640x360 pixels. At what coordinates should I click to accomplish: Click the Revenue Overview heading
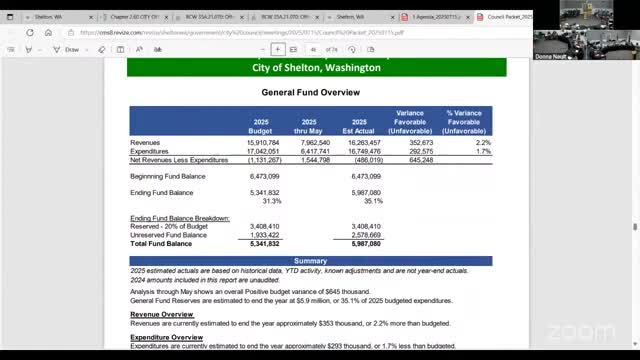(x=162, y=315)
